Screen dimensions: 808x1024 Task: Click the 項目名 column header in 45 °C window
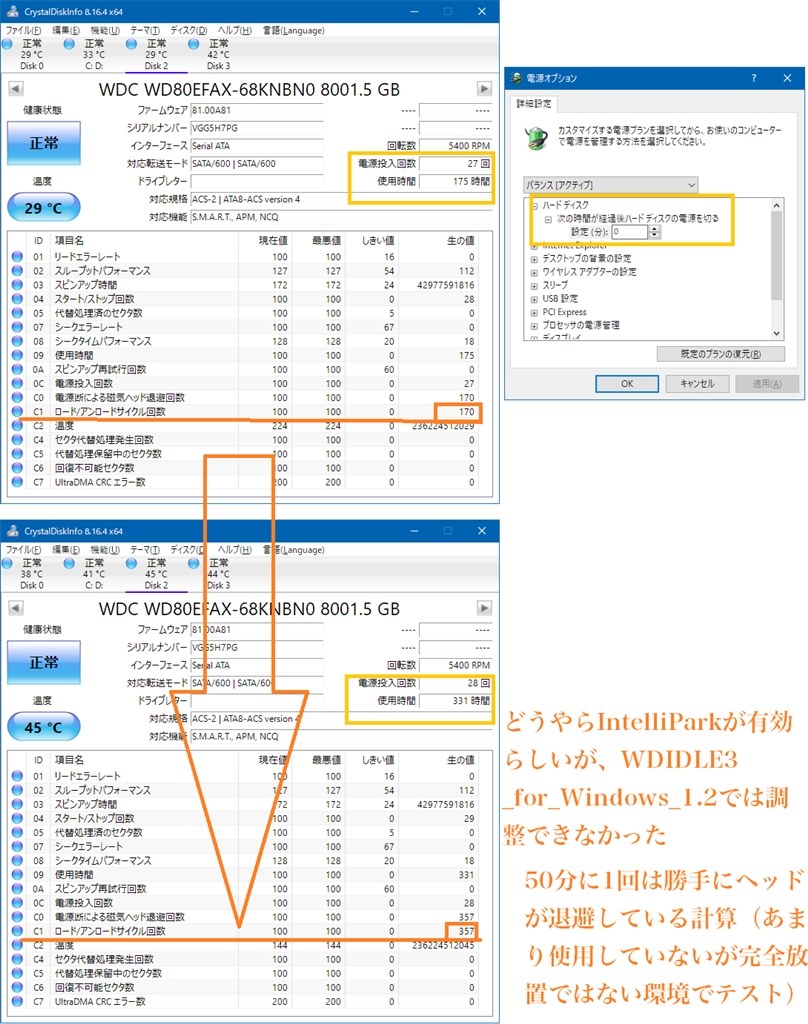click(69, 760)
